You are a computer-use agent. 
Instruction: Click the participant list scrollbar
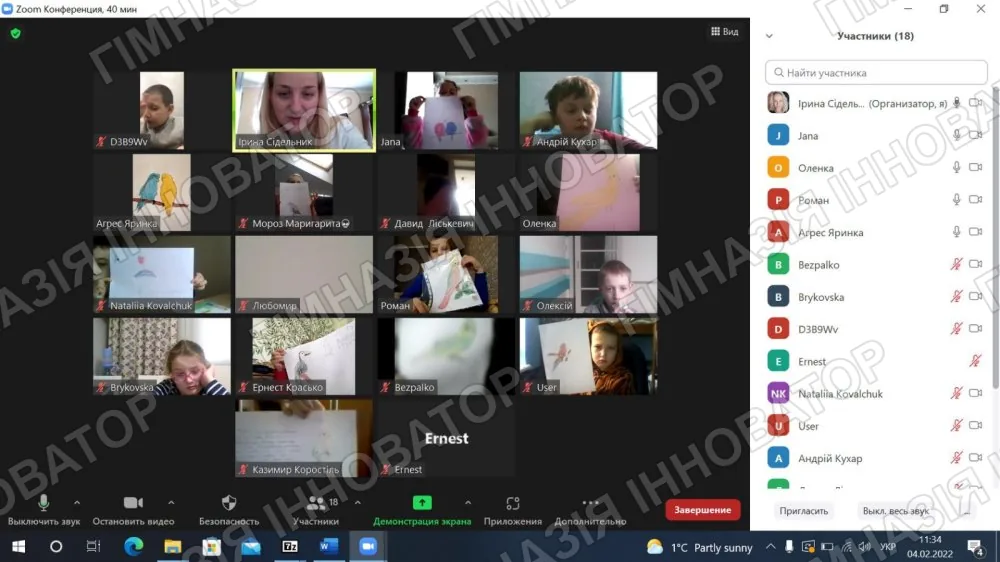tap(995, 237)
